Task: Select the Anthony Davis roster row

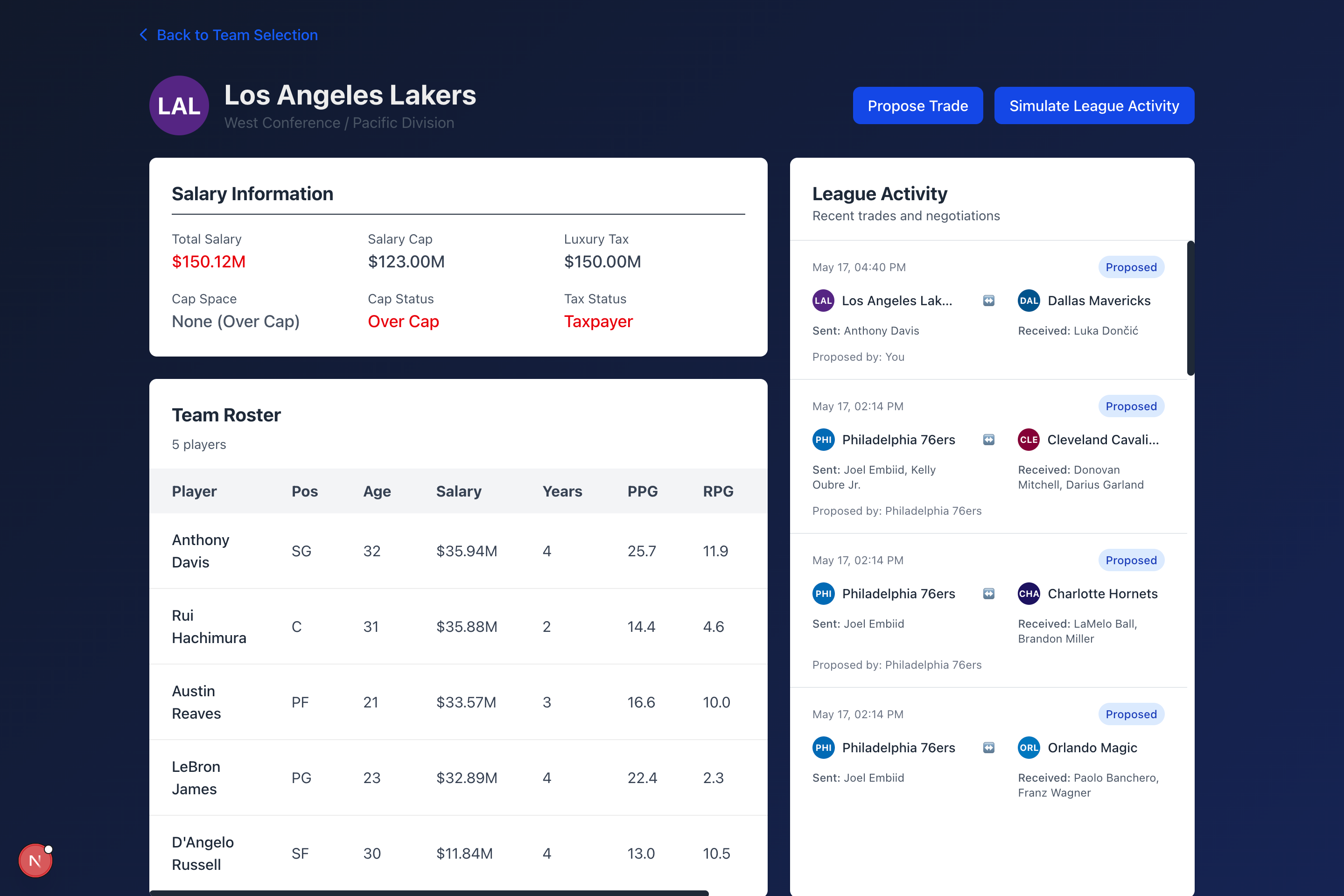Action: pos(457,551)
